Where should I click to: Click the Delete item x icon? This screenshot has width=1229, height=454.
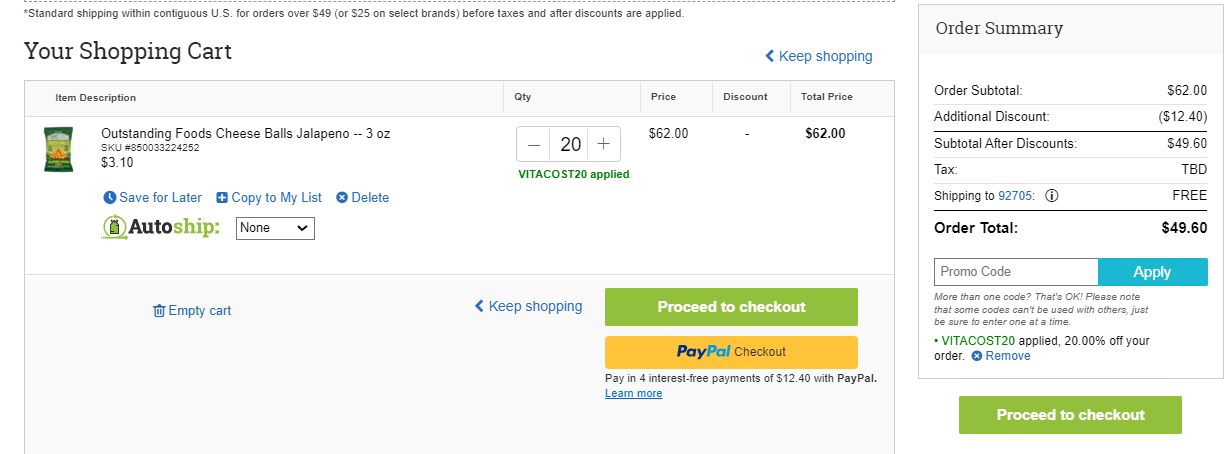(342, 198)
